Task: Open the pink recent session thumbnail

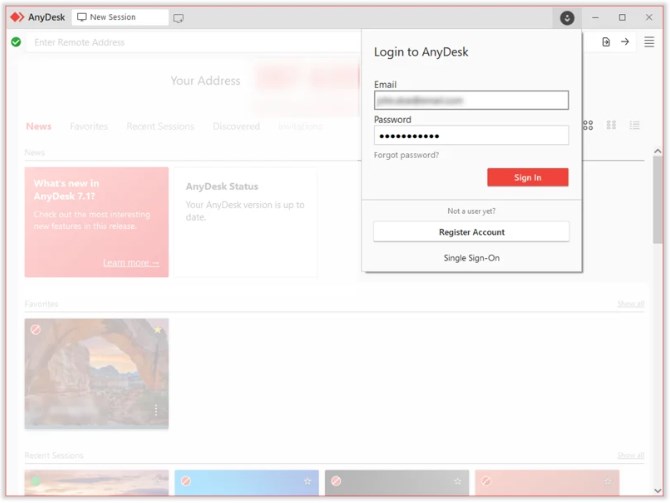Action: click(547, 483)
